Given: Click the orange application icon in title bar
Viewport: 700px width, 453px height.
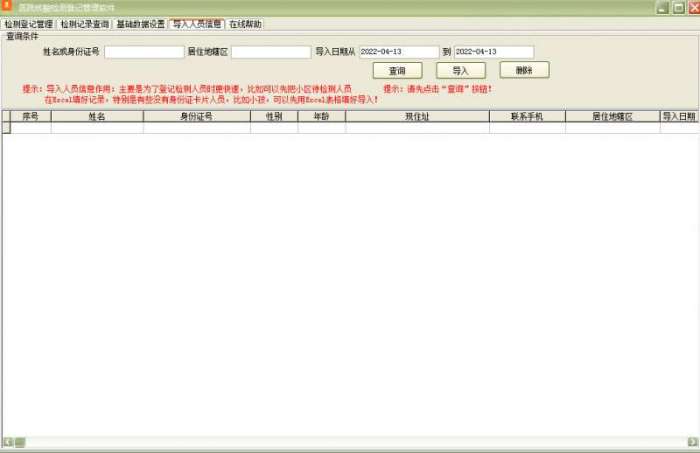Looking at the screenshot, I should (7, 6).
